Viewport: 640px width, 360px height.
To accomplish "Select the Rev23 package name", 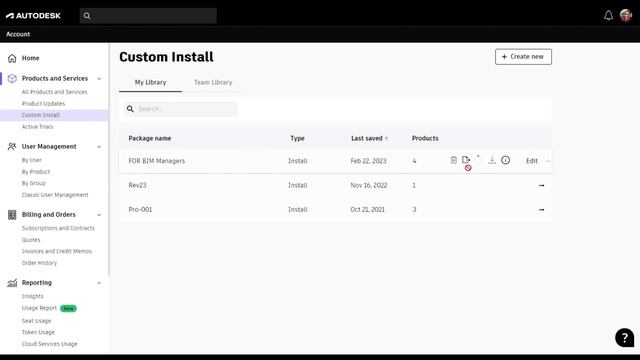I will (x=137, y=185).
